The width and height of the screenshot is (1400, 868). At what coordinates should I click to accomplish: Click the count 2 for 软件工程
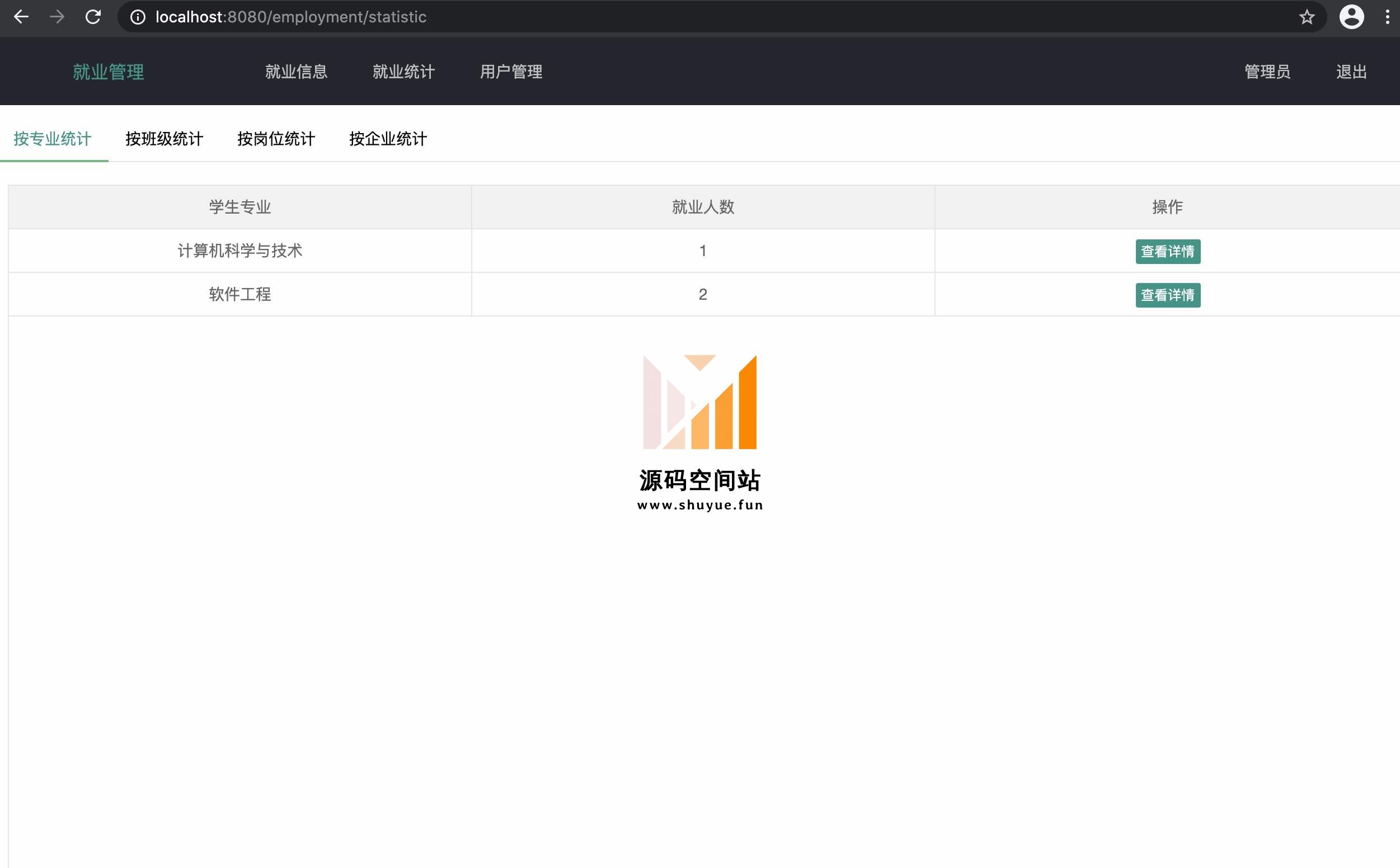[703, 295]
